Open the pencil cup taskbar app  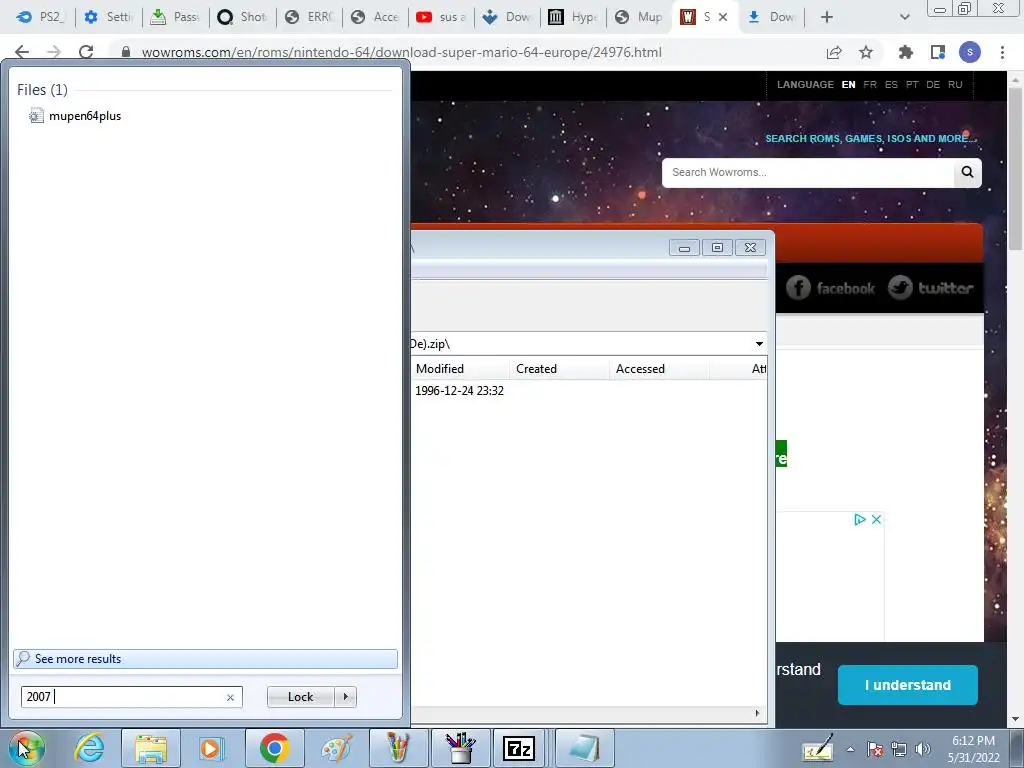click(x=398, y=748)
